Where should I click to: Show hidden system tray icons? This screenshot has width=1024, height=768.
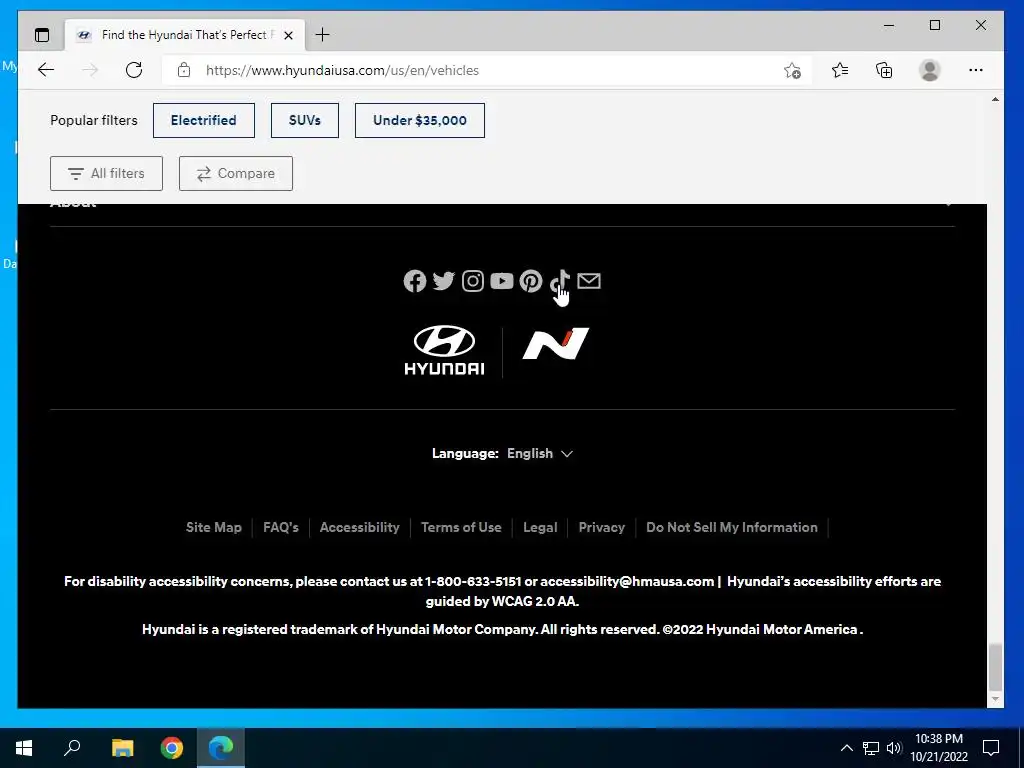pos(846,748)
